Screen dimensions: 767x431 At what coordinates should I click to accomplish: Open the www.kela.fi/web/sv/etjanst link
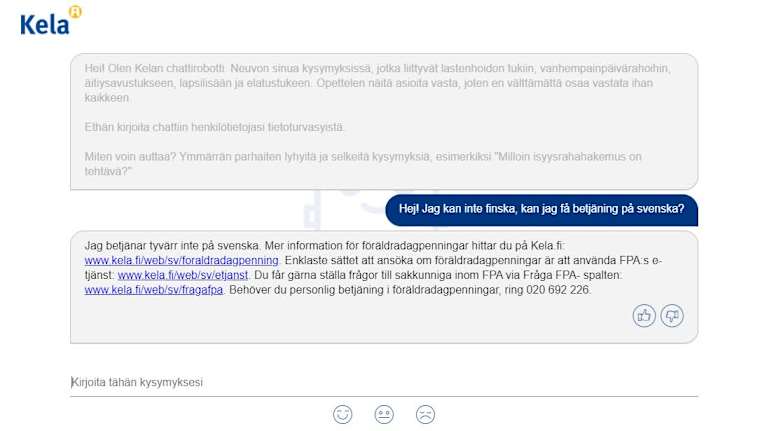[x=183, y=275]
